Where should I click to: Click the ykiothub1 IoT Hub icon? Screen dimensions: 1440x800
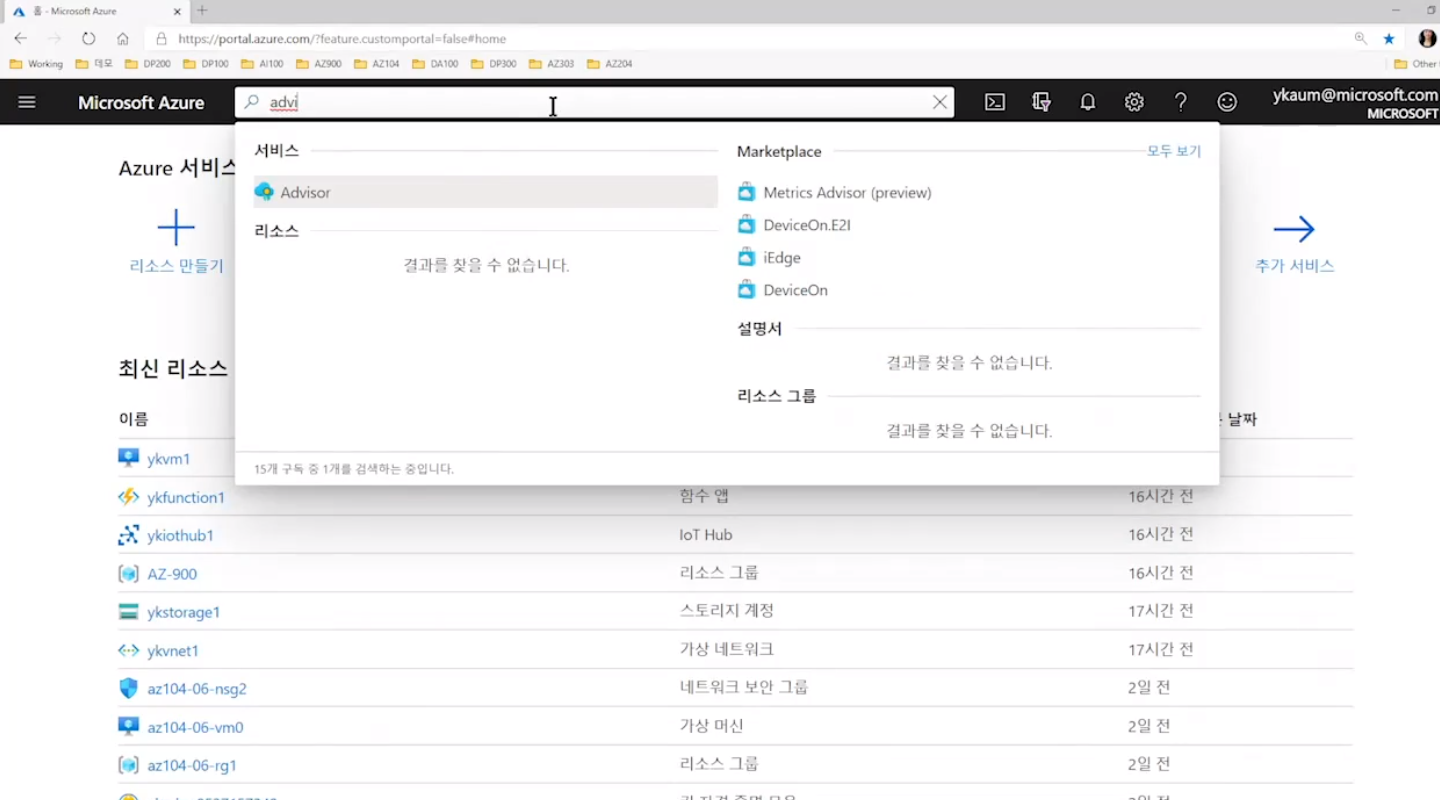pyautogui.click(x=128, y=535)
